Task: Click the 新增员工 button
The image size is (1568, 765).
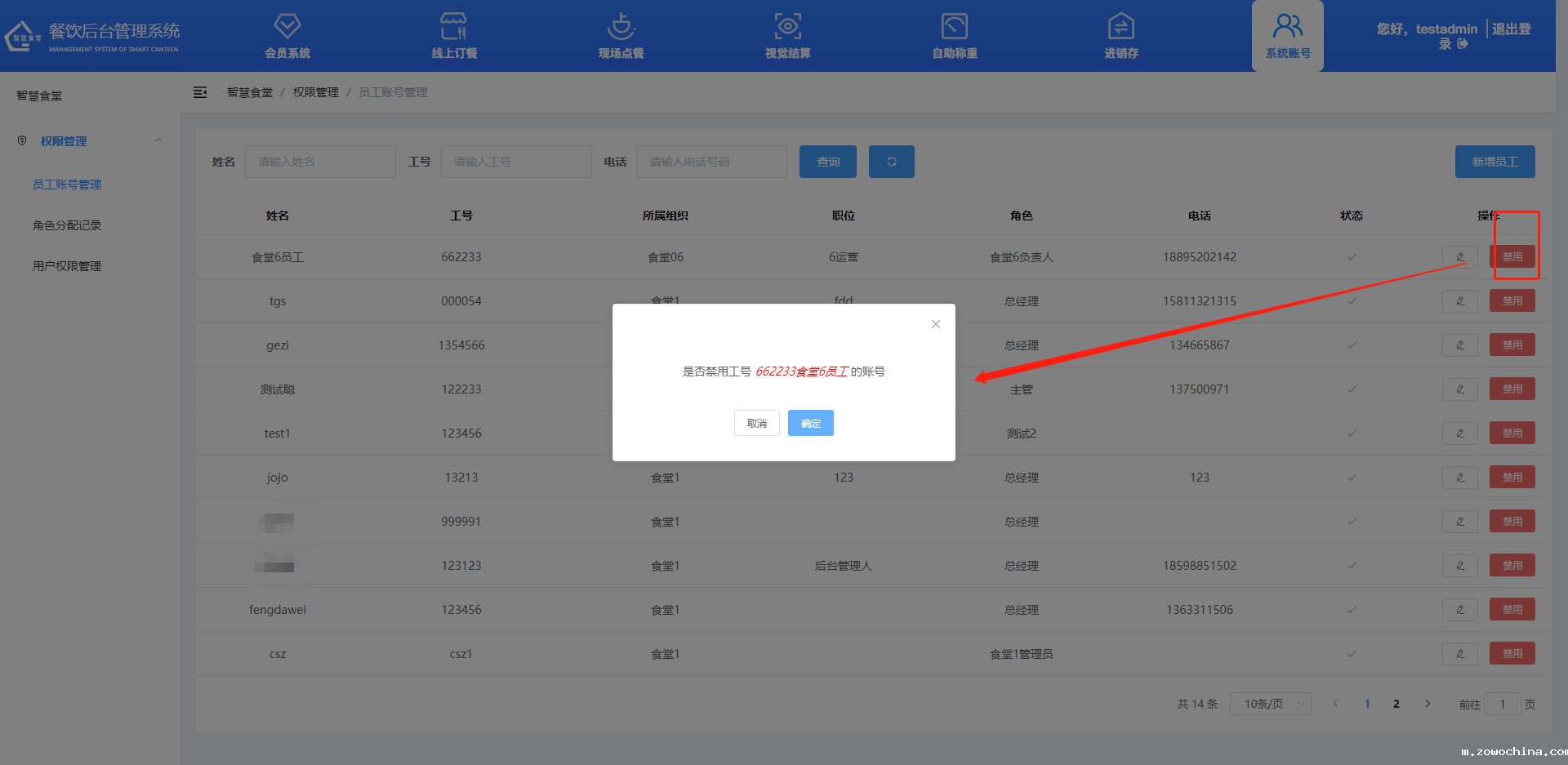Action: coord(1494,161)
